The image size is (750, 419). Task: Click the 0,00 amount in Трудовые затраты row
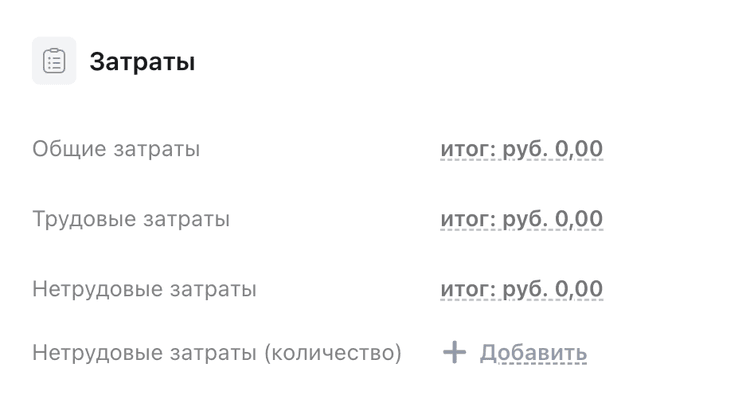579,219
